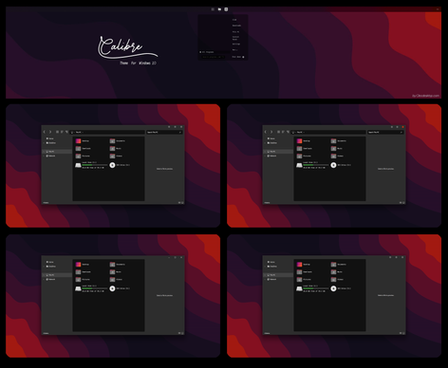The width and height of the screenshot is (448, 368).
Task: Expand the Shut down arrow in Start menu
Action: click(243, 57)
